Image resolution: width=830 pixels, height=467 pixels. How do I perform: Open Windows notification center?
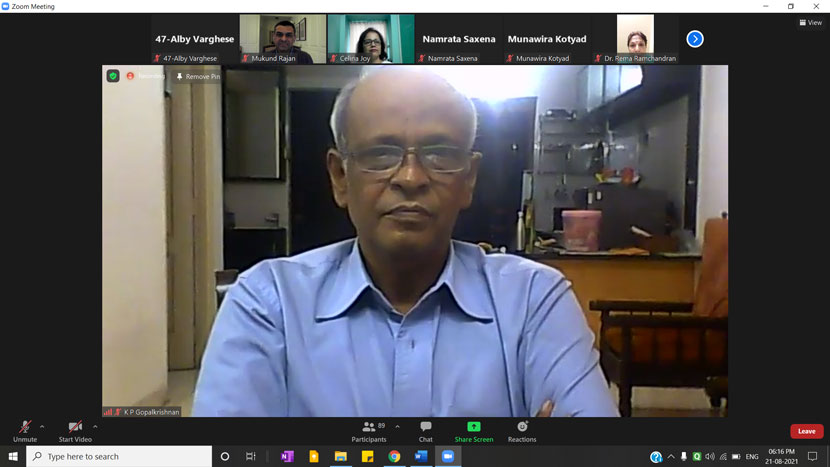(x=813, y=456)
